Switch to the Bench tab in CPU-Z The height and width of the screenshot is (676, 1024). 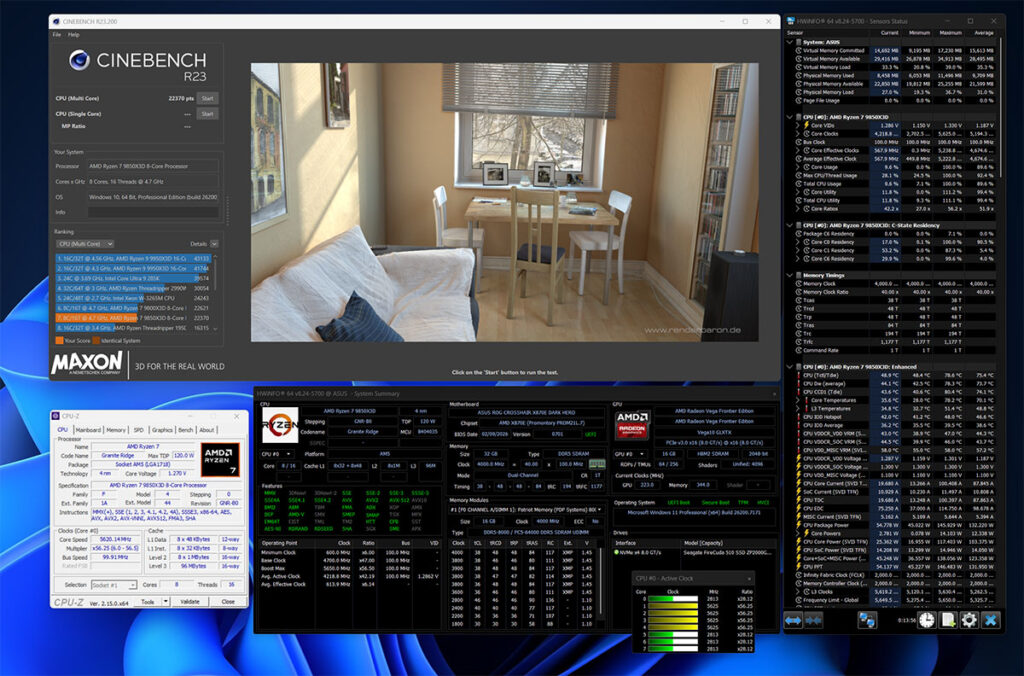pos(187,430)
